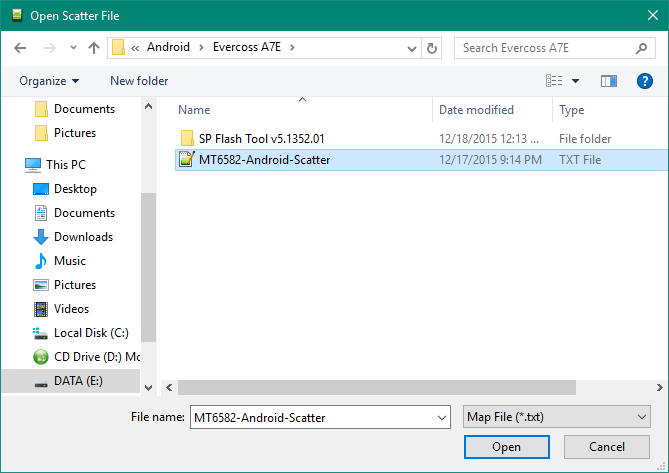Click the This PC monitor icon
The image size is (669, 473).
point(33,165)
